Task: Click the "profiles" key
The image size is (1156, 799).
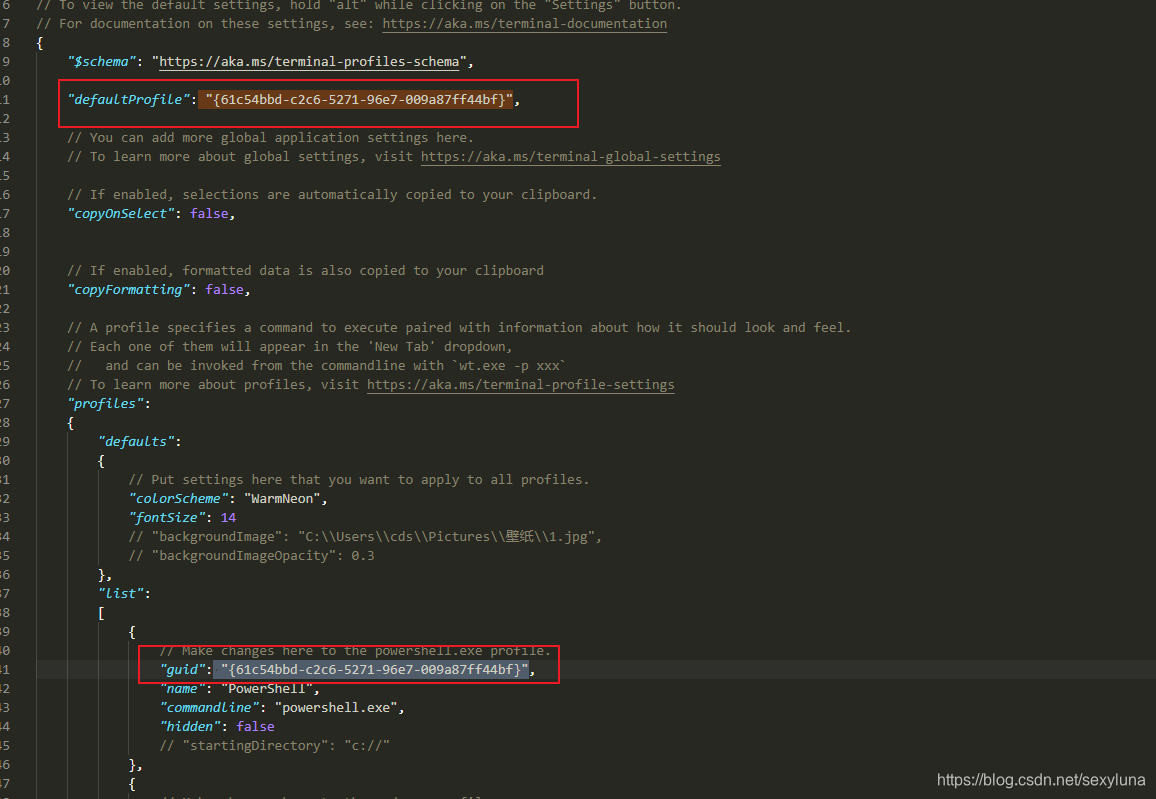Action: pyautogui.click(x=105, y=404)
